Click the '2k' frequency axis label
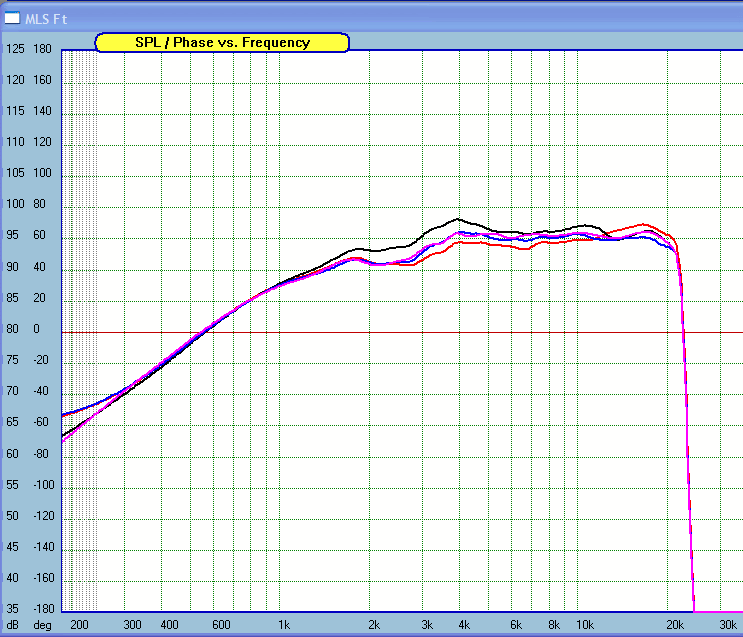Viewport: 743px width, 637px height. tap(374, 625)
